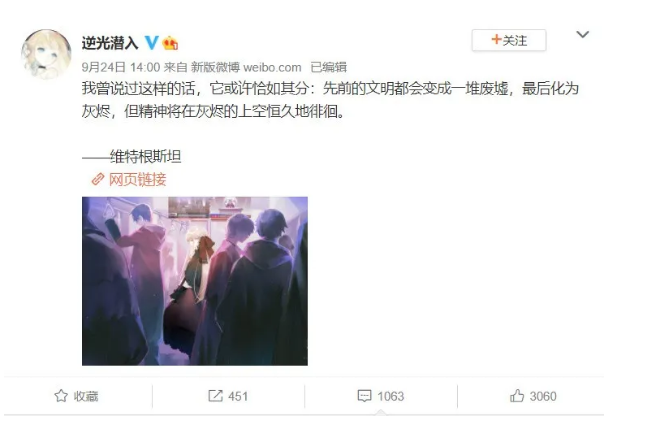View 1063 comments count

[x=391, y=396]
